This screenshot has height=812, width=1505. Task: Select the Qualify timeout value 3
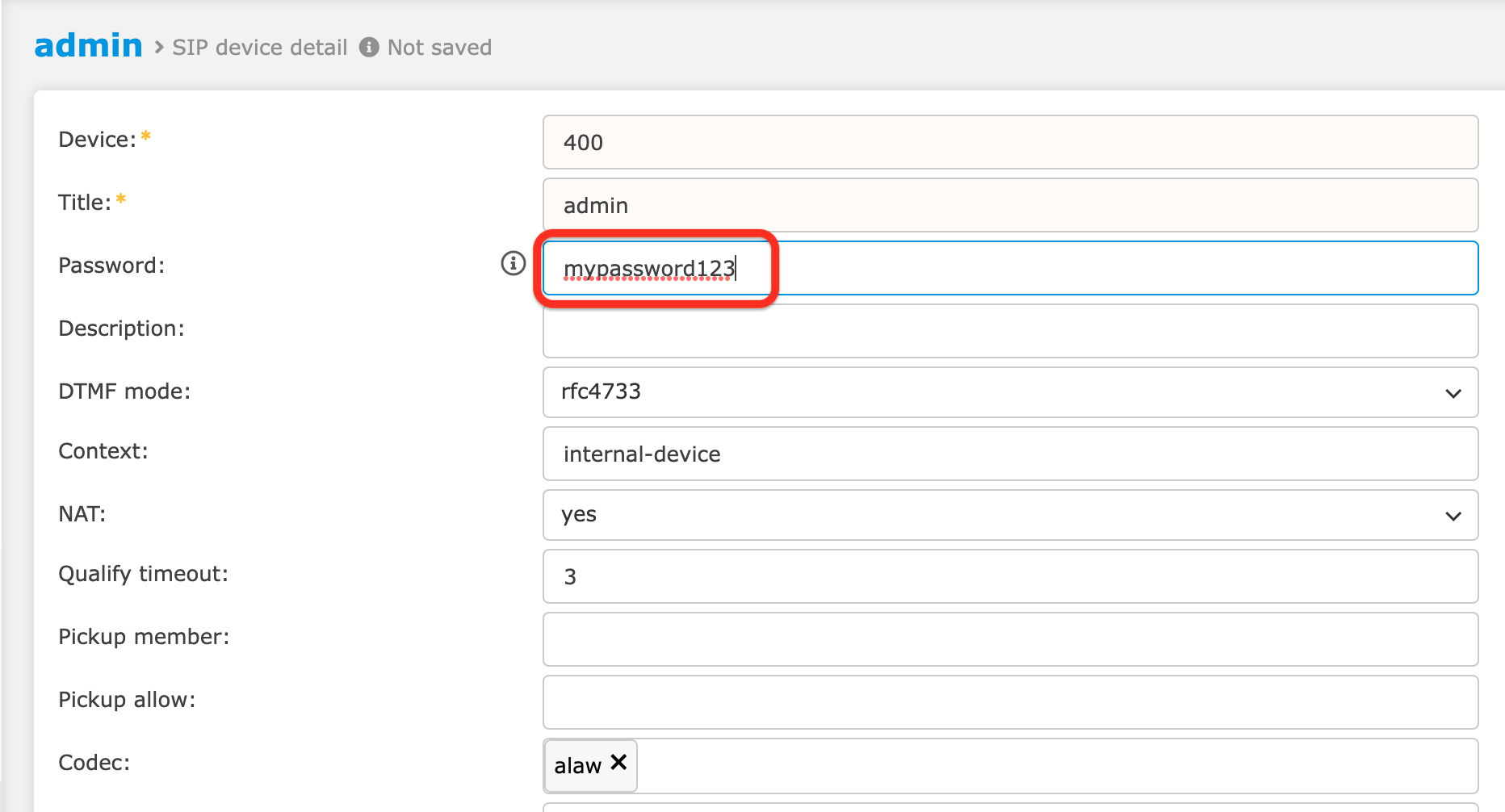(1009, 576)
